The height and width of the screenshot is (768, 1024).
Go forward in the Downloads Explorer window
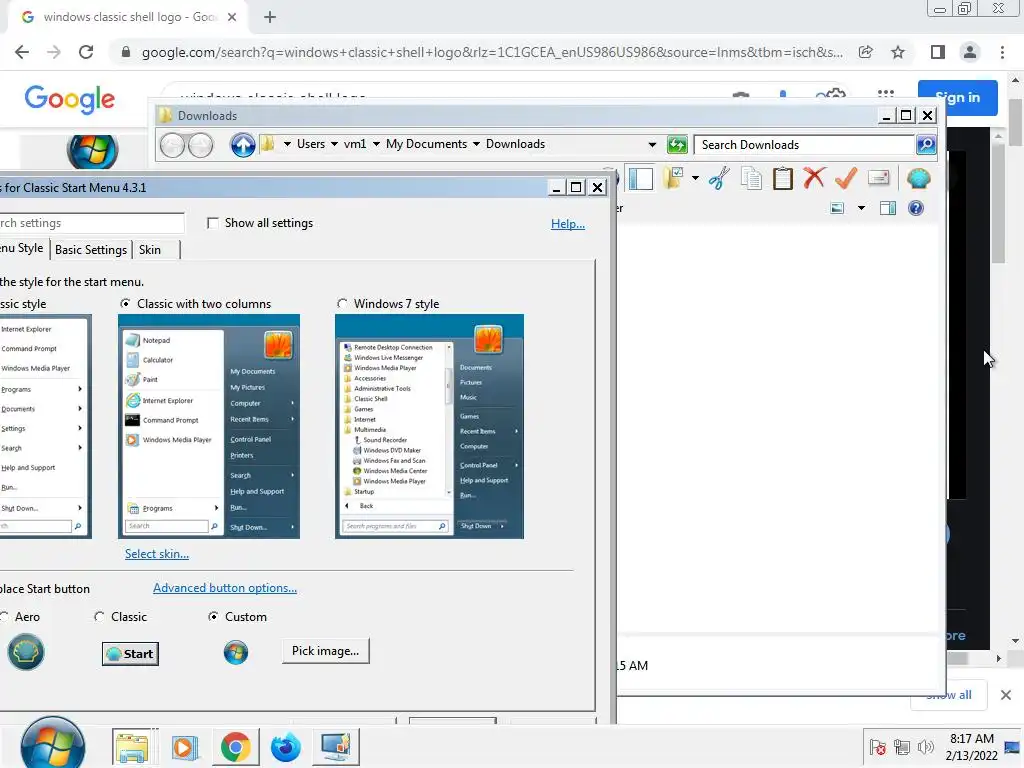click(x=200, y=145)
